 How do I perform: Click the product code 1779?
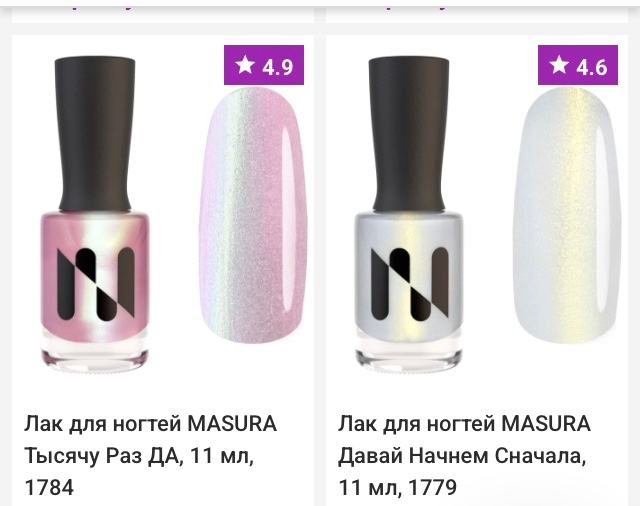[433, 487]
